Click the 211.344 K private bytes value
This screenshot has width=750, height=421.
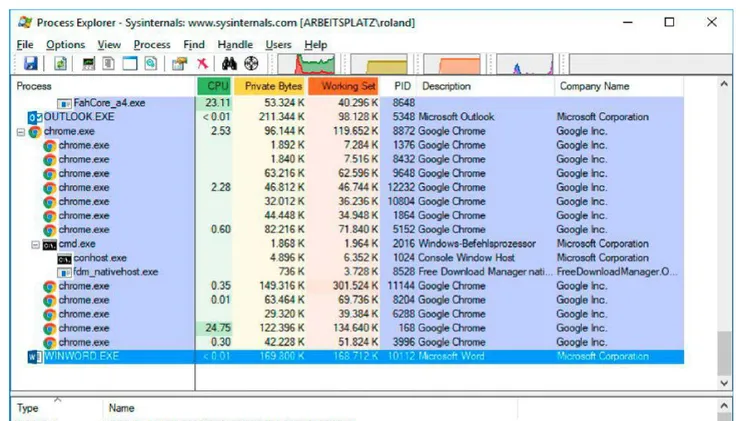point(282,117)
